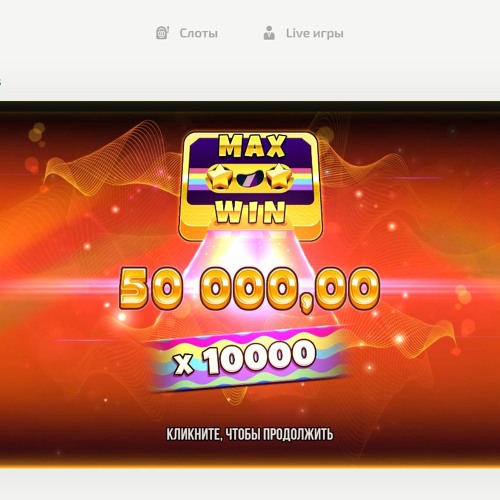Screen dimensions: 500x500
Task: Click the word MAX on the cassette
Action: (252, 146)
